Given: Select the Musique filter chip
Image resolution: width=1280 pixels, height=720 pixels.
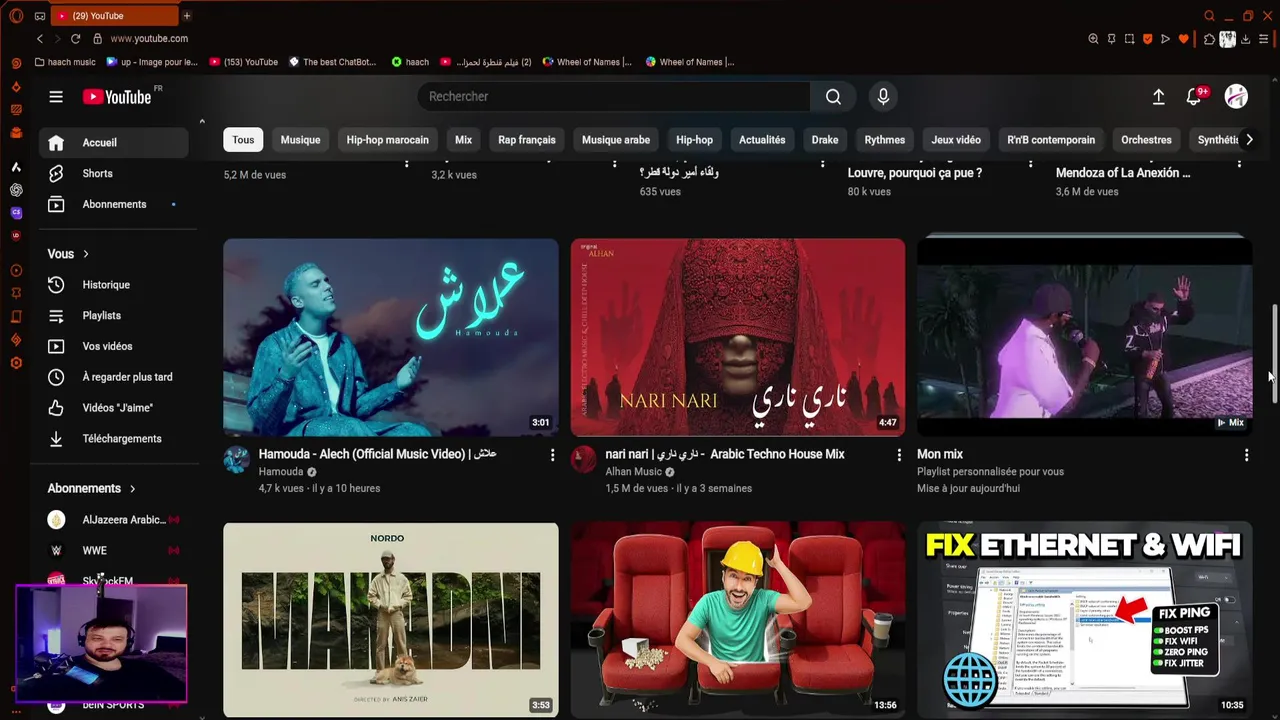Looking at the screenshot, I should point(300,140).
